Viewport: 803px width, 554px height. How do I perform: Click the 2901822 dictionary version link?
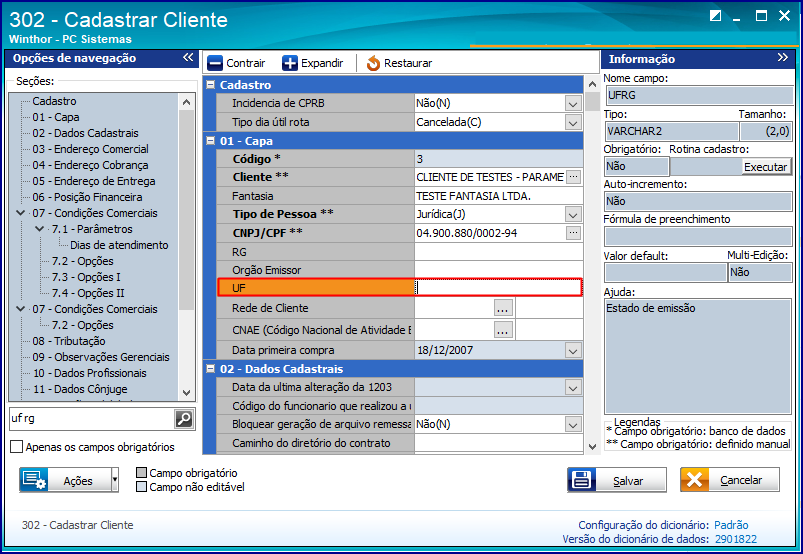click(x=735, y=539)
